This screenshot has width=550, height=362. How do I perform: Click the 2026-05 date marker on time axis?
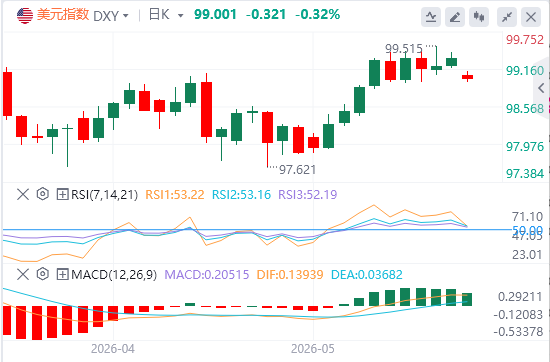coord(313,349)
